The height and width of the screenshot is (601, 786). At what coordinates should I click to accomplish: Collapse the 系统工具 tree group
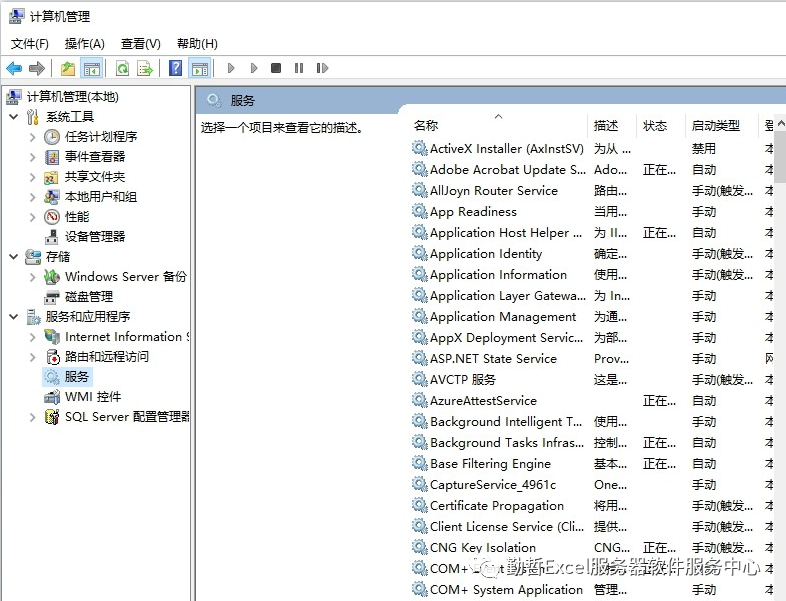pyautogui.click(x=14, y=117)
